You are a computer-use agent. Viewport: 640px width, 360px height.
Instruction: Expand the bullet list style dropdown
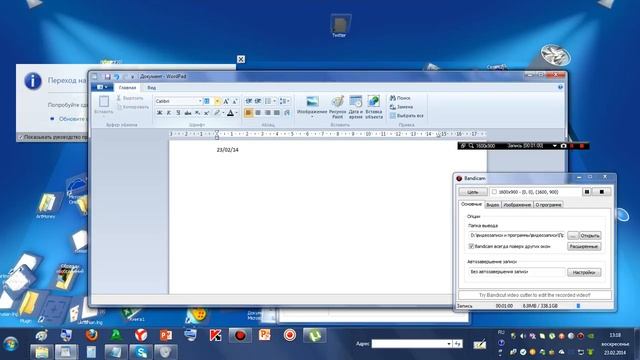tap(275, 101)
